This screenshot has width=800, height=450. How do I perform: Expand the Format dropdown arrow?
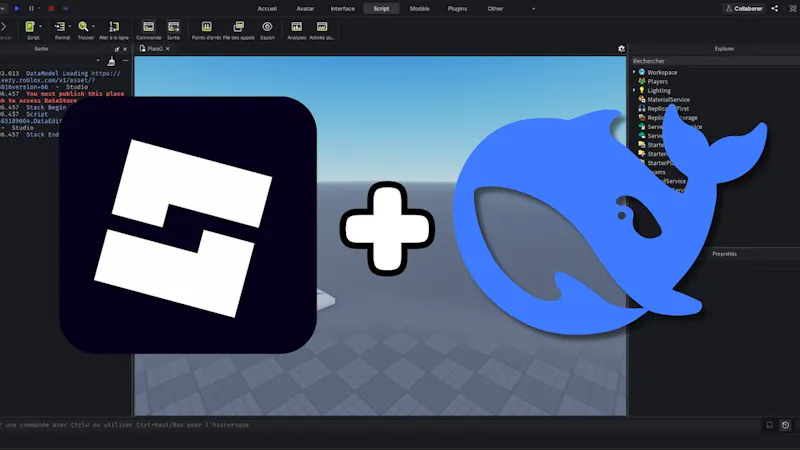click(x=70, y=27)
